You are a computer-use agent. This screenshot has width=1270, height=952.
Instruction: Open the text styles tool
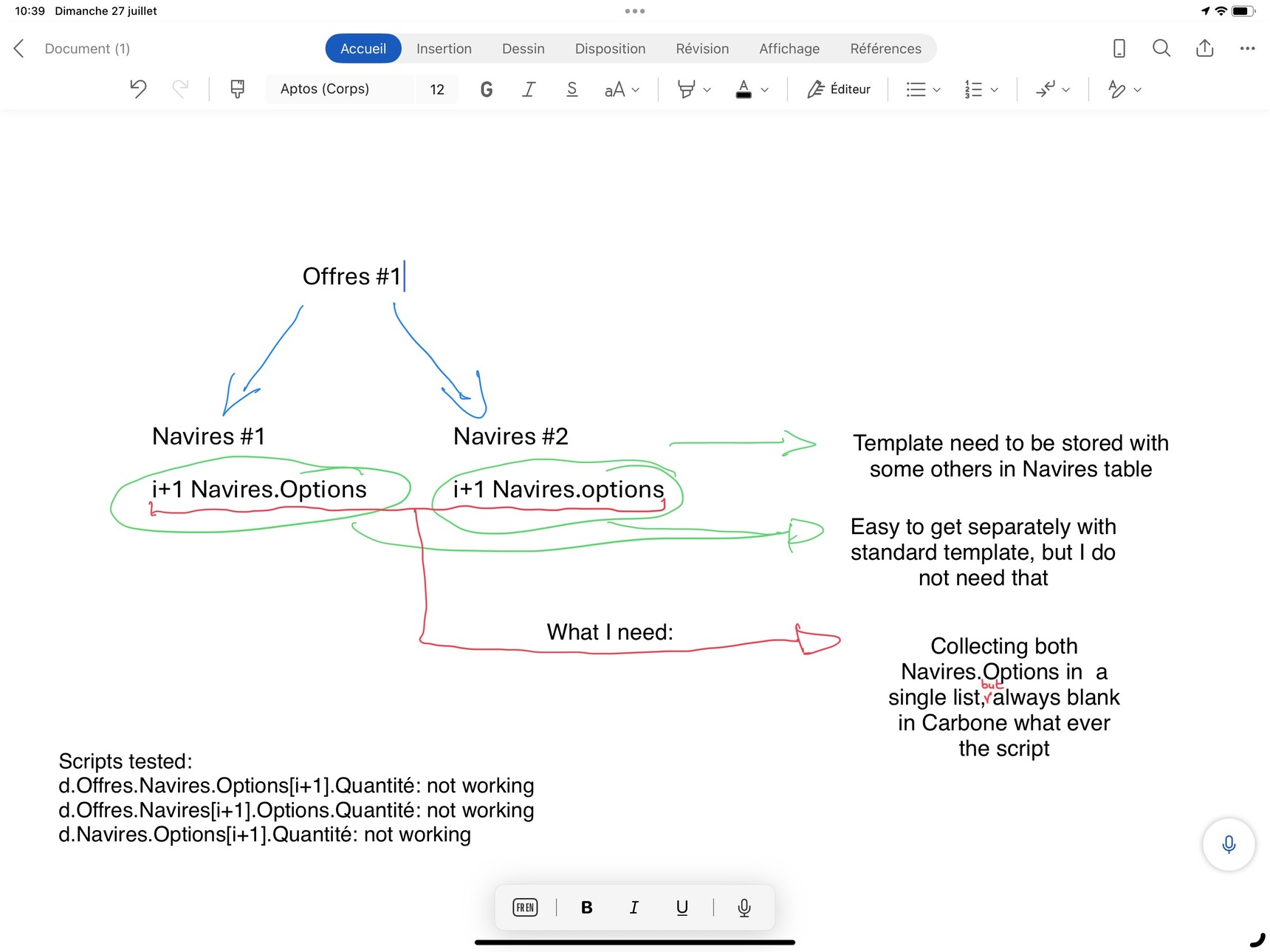1116,89
